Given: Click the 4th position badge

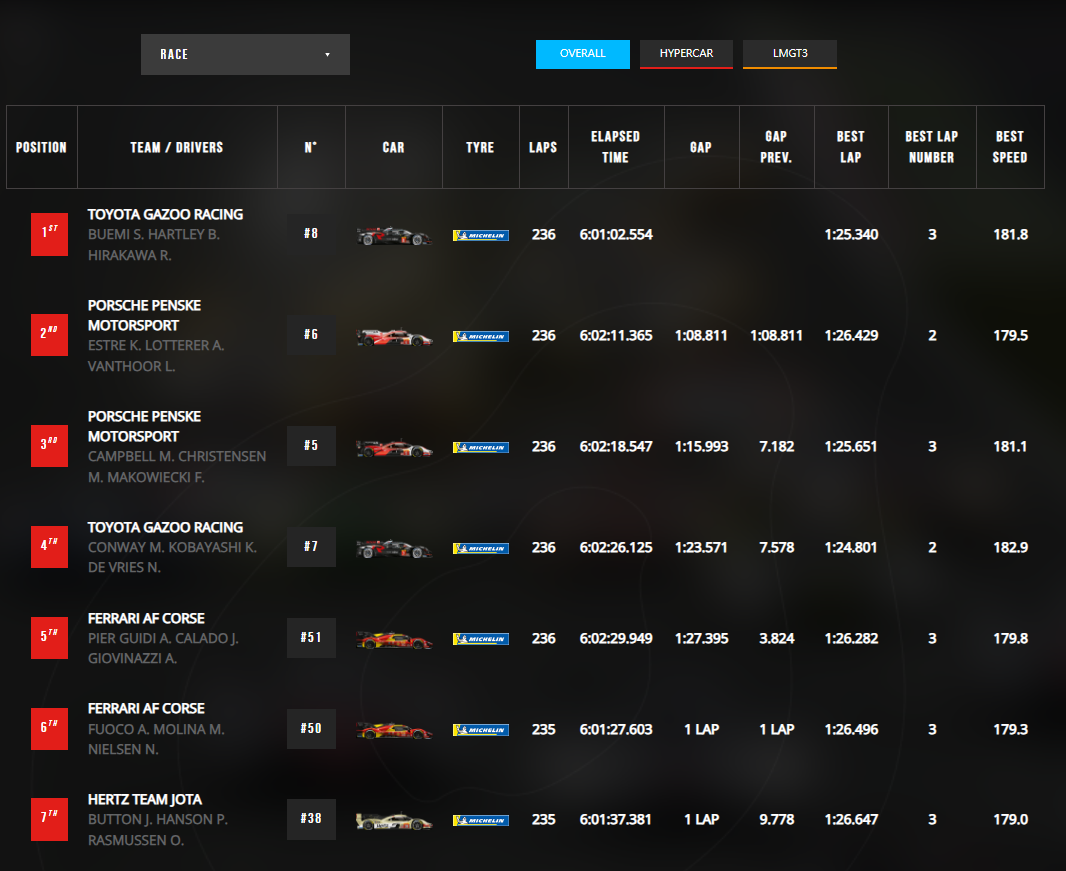Looking at the screenshot, I should point(50,547).
